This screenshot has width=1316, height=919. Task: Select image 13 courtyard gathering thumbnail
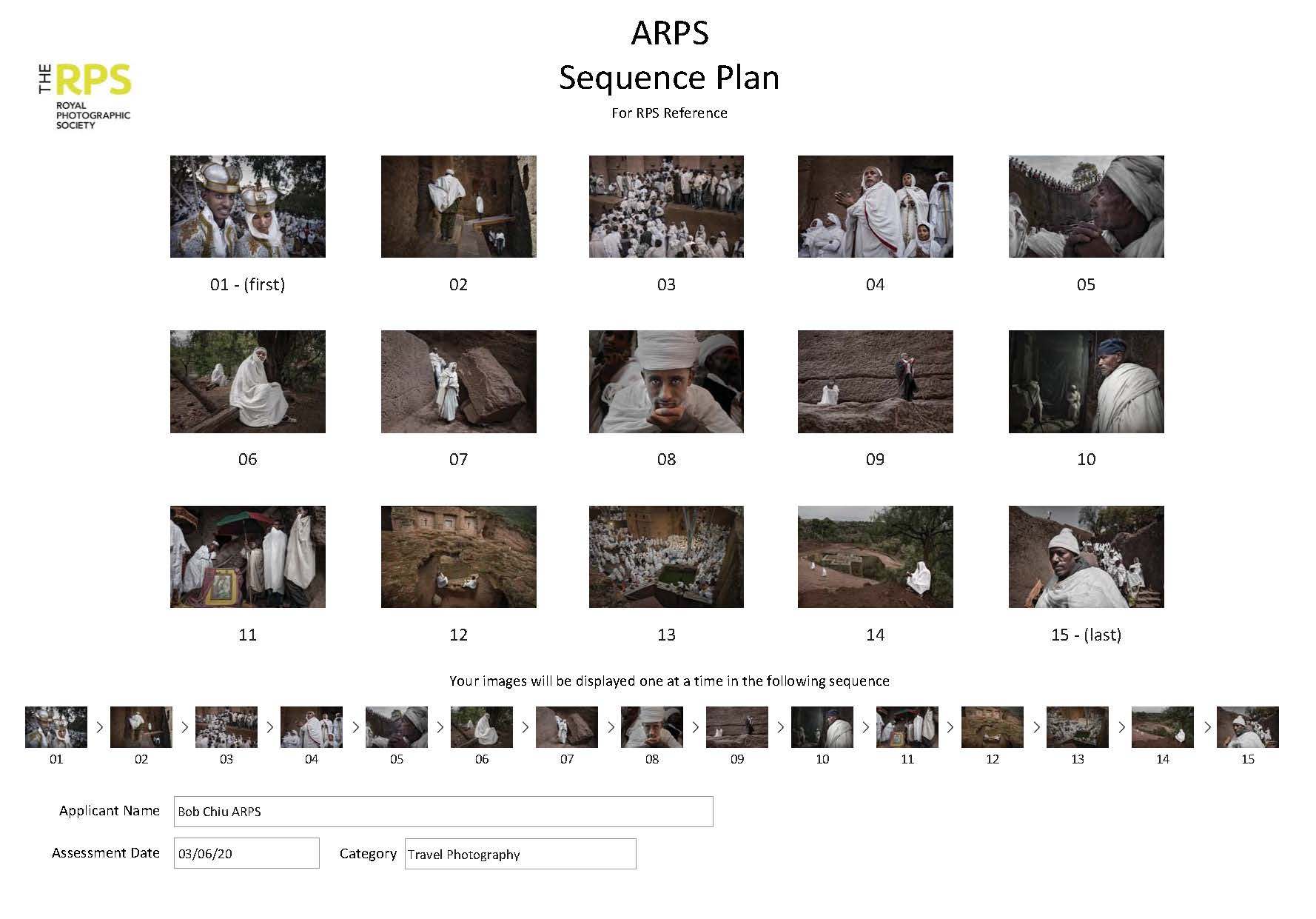pos(666,556)
